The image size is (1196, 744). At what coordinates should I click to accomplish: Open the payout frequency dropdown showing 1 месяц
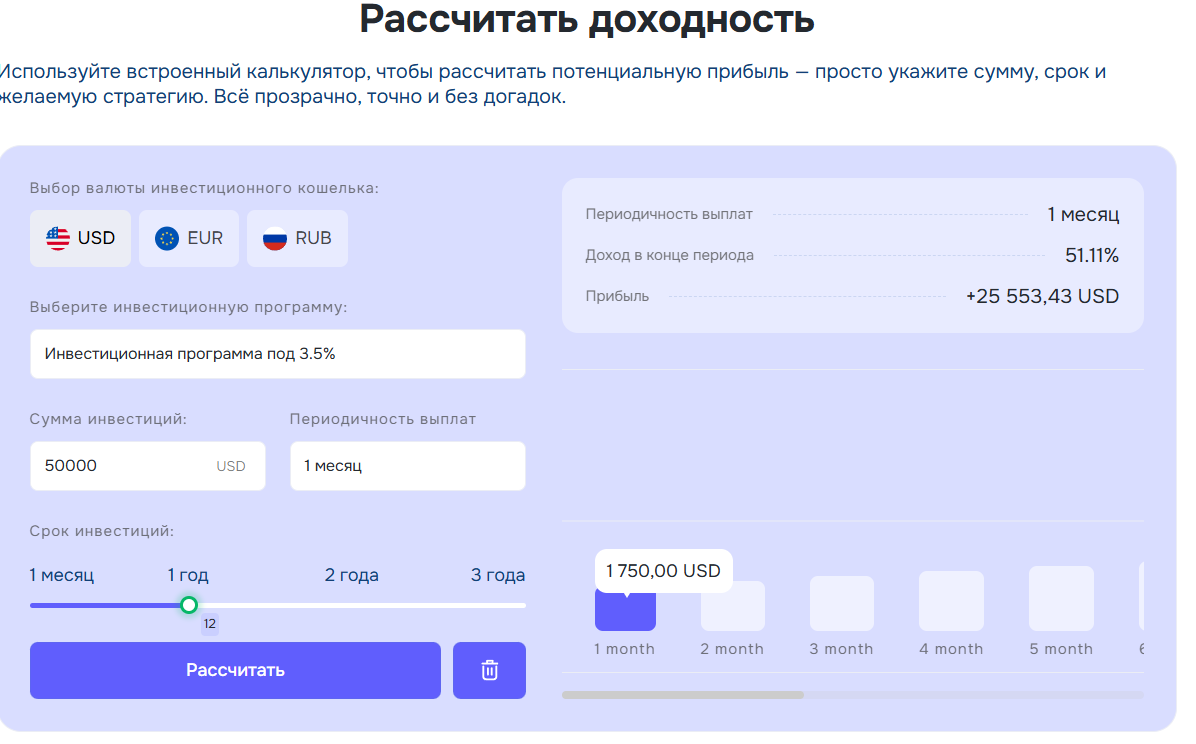pos(407,465)
